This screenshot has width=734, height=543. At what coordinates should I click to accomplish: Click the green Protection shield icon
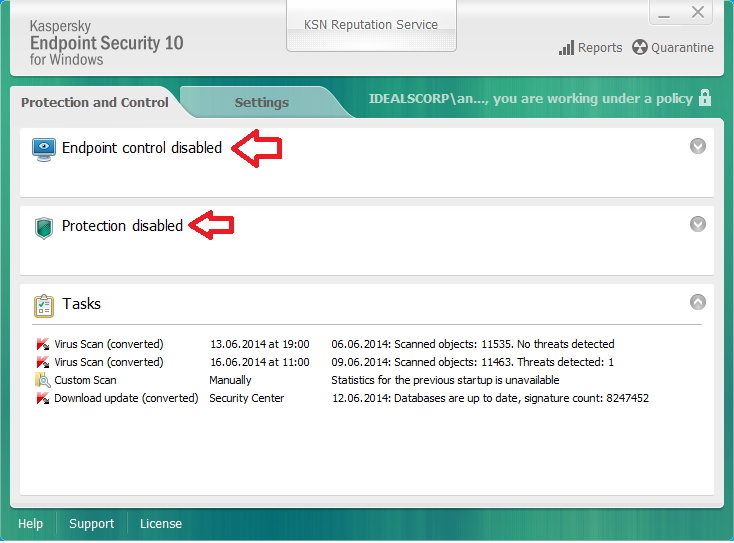click(x=44, y=228)
